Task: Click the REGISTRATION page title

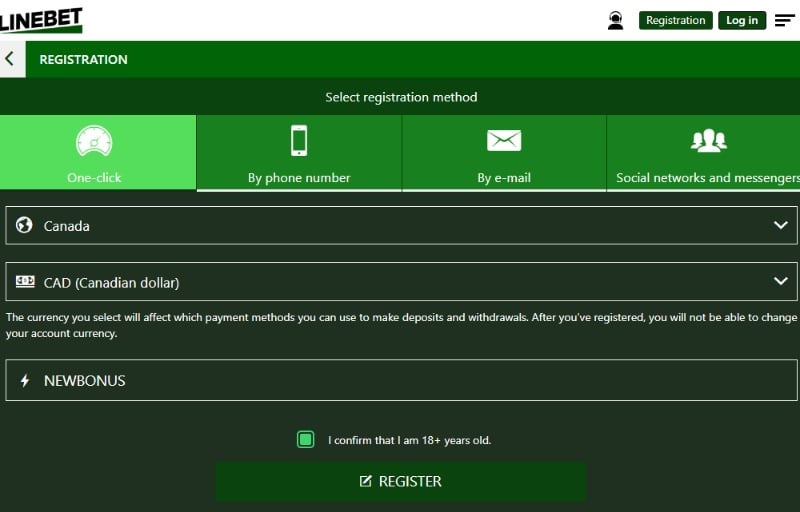Action: (x=84, y=59)
